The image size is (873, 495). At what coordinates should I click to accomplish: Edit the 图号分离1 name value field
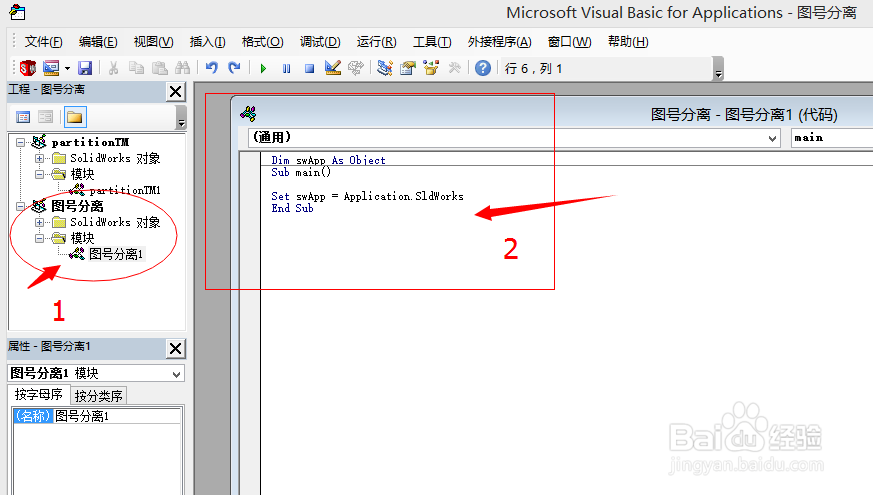tap(117, 416)
